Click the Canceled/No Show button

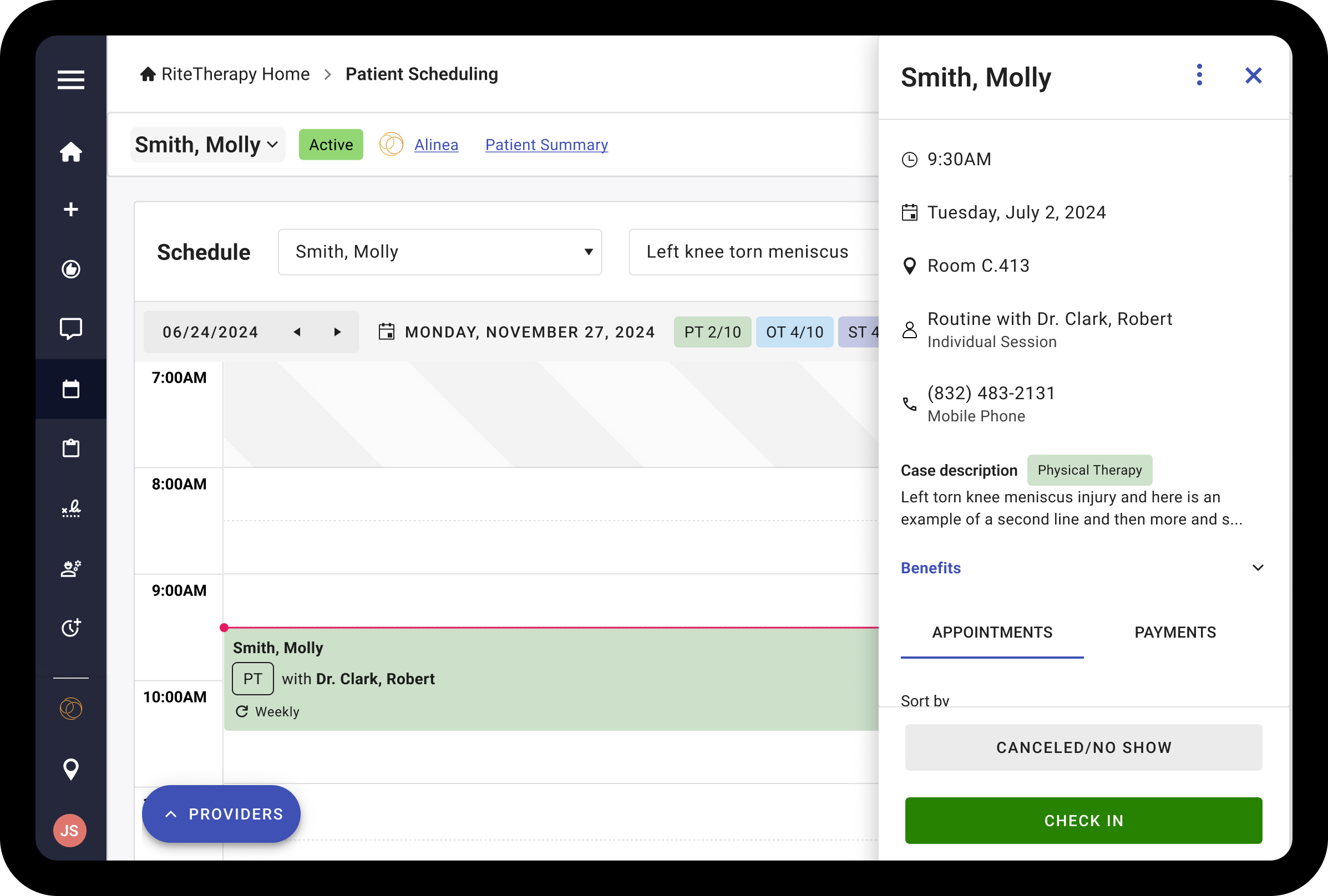1083,747
